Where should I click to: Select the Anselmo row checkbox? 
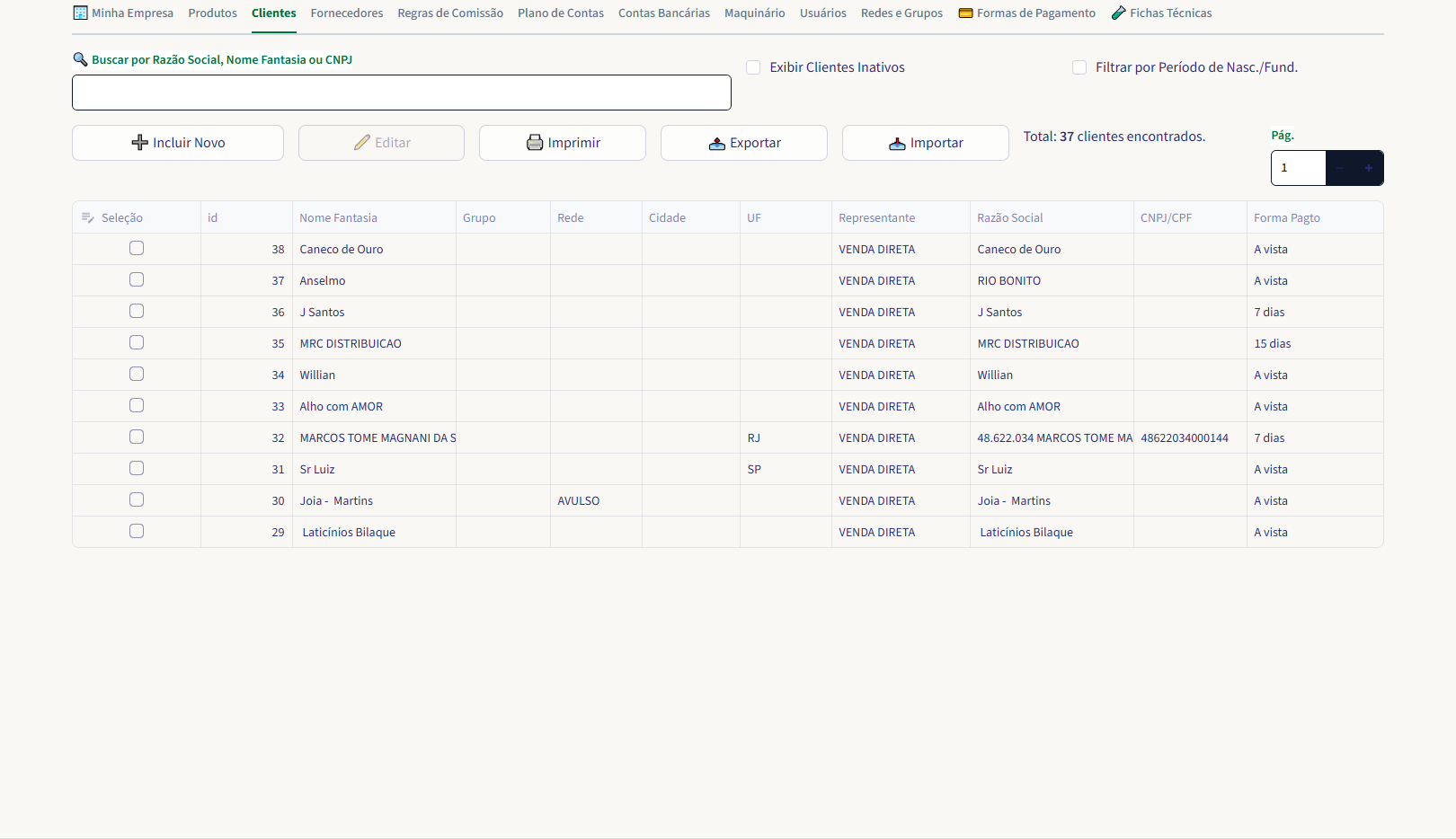[137, 279]
